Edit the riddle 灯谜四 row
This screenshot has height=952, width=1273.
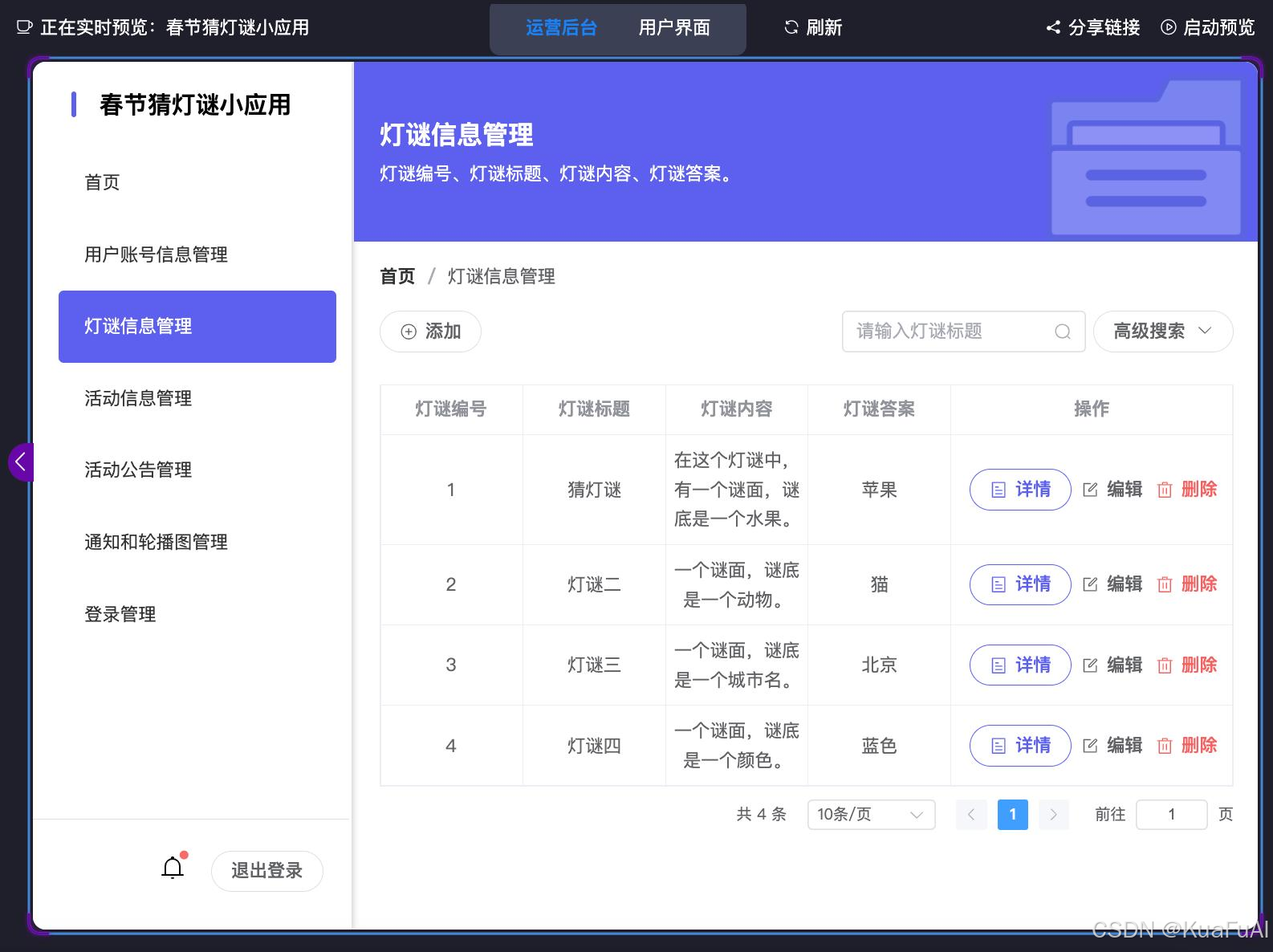point(1112,746)
